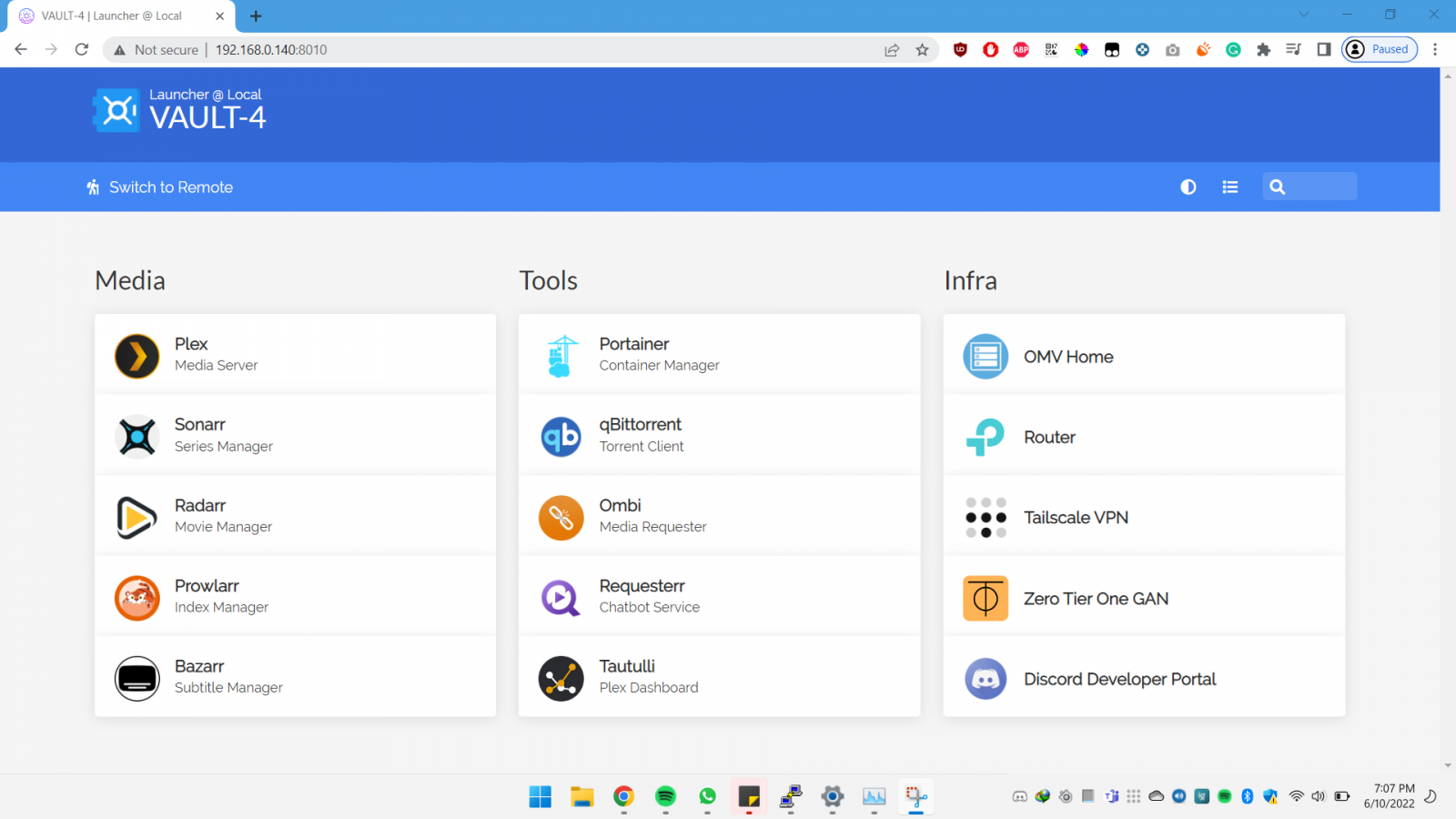The height and width of the screenshot is (819, 1456).
Task: Open Radarr Movie Manager entry
Action: pos(295,516)
